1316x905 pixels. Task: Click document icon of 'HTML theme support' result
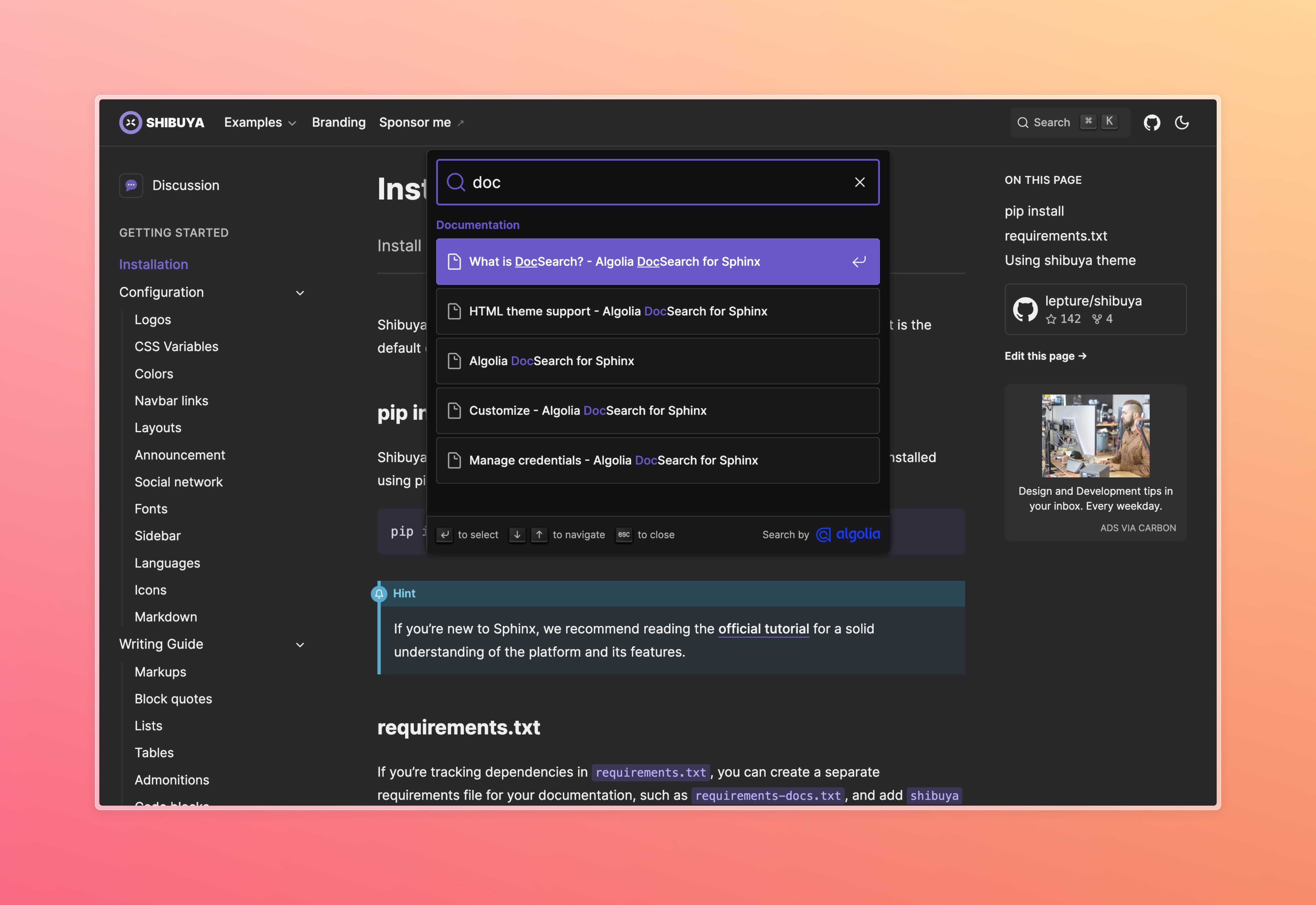(454, 311)
